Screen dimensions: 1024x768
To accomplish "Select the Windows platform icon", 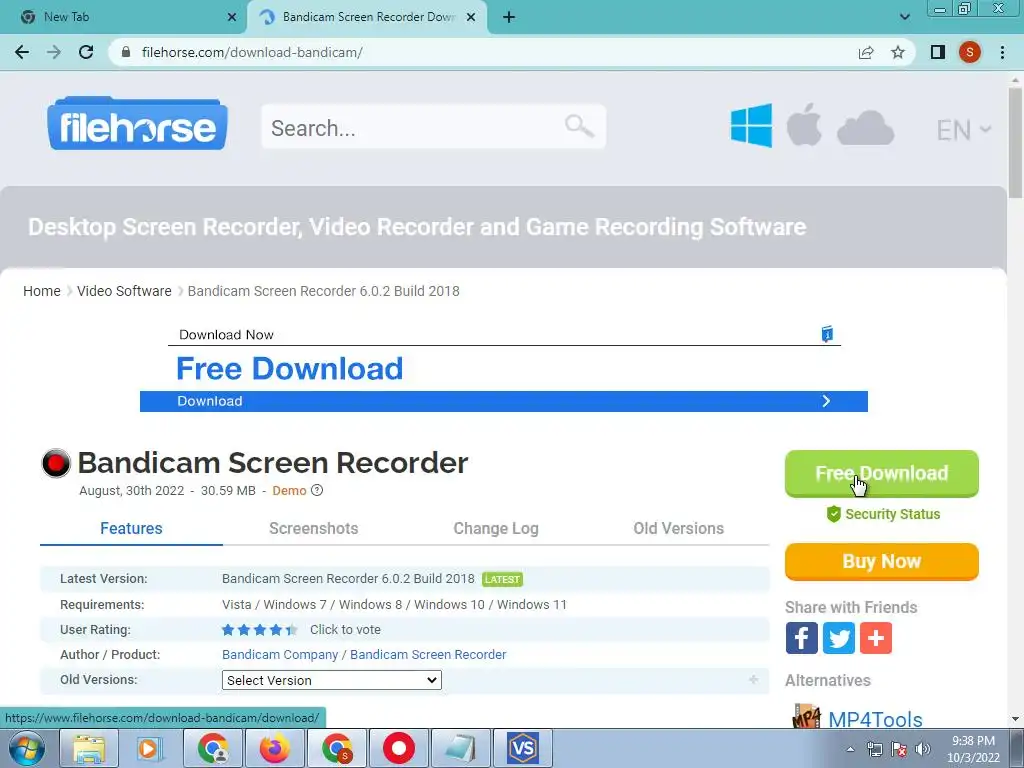I will (x=751, y=125).
